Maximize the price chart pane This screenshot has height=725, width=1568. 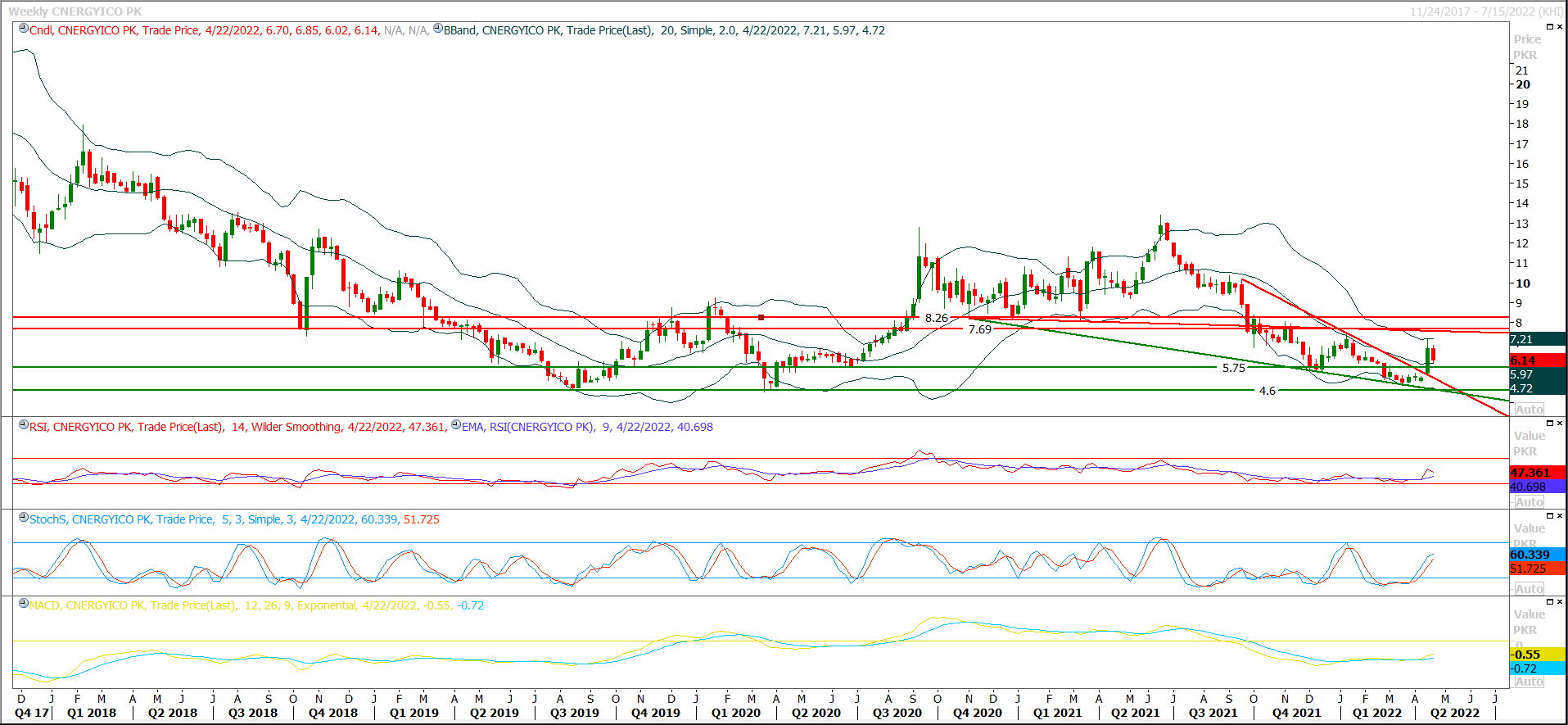[x=1549, y=27]
